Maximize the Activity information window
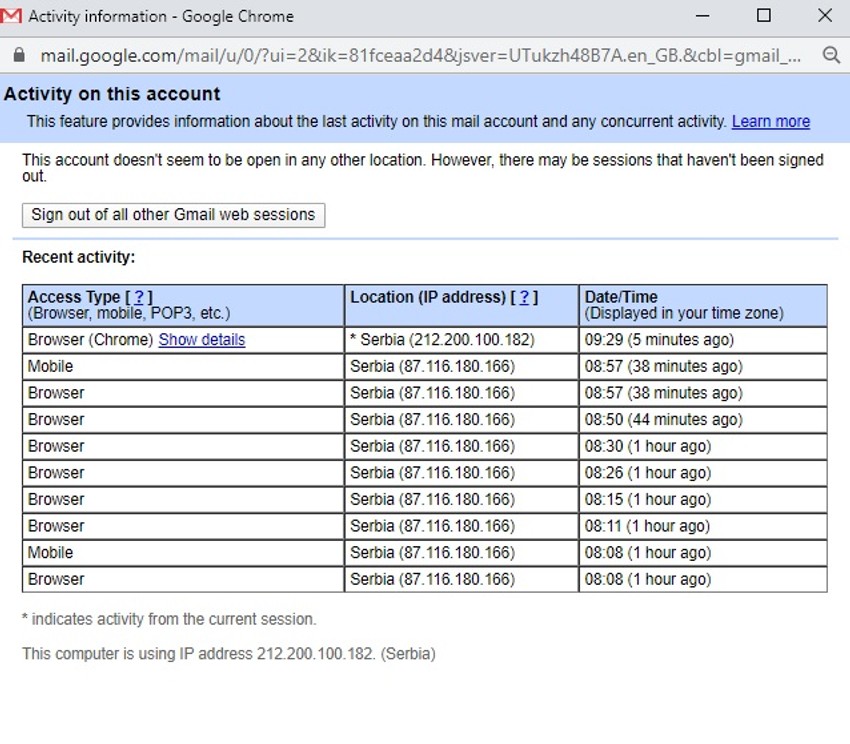 (x=764, y=16)
